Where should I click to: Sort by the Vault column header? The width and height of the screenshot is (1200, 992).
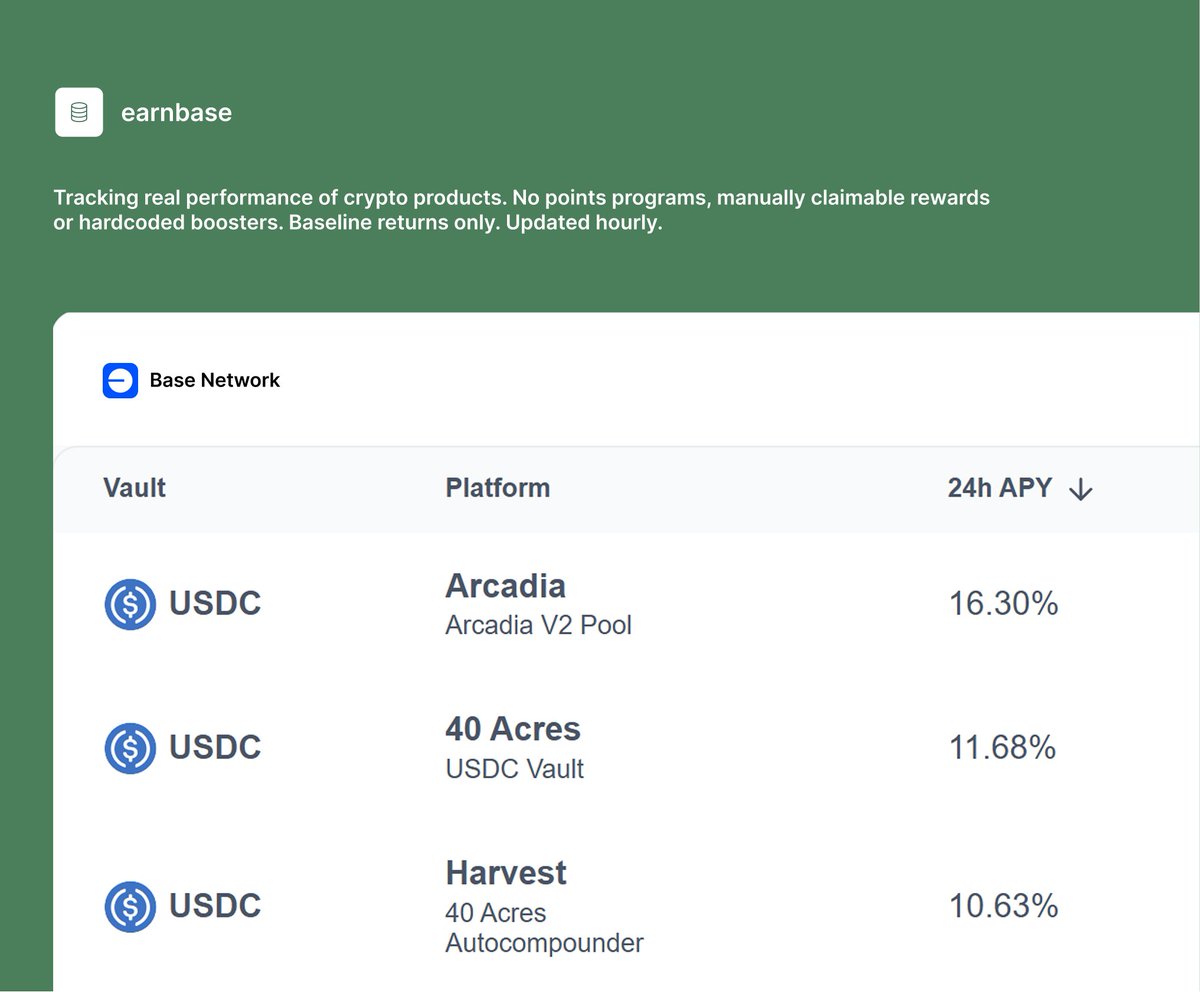point(134,488)
